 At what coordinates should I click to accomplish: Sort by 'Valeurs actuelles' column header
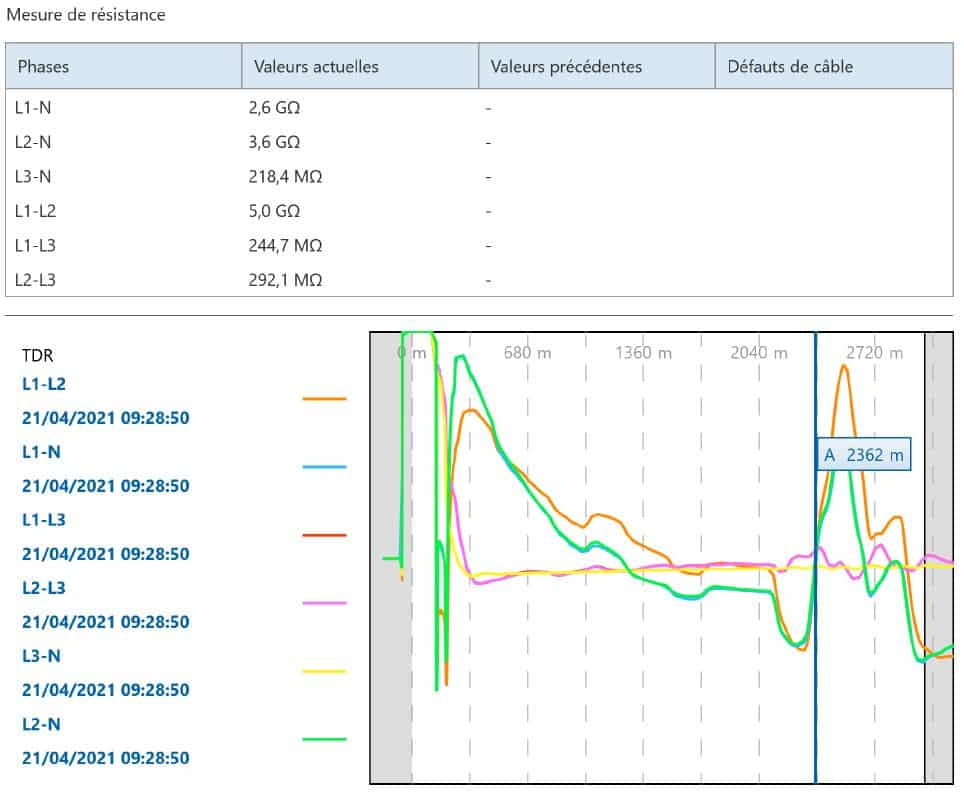pyautogui.click(x=316, y=67)
